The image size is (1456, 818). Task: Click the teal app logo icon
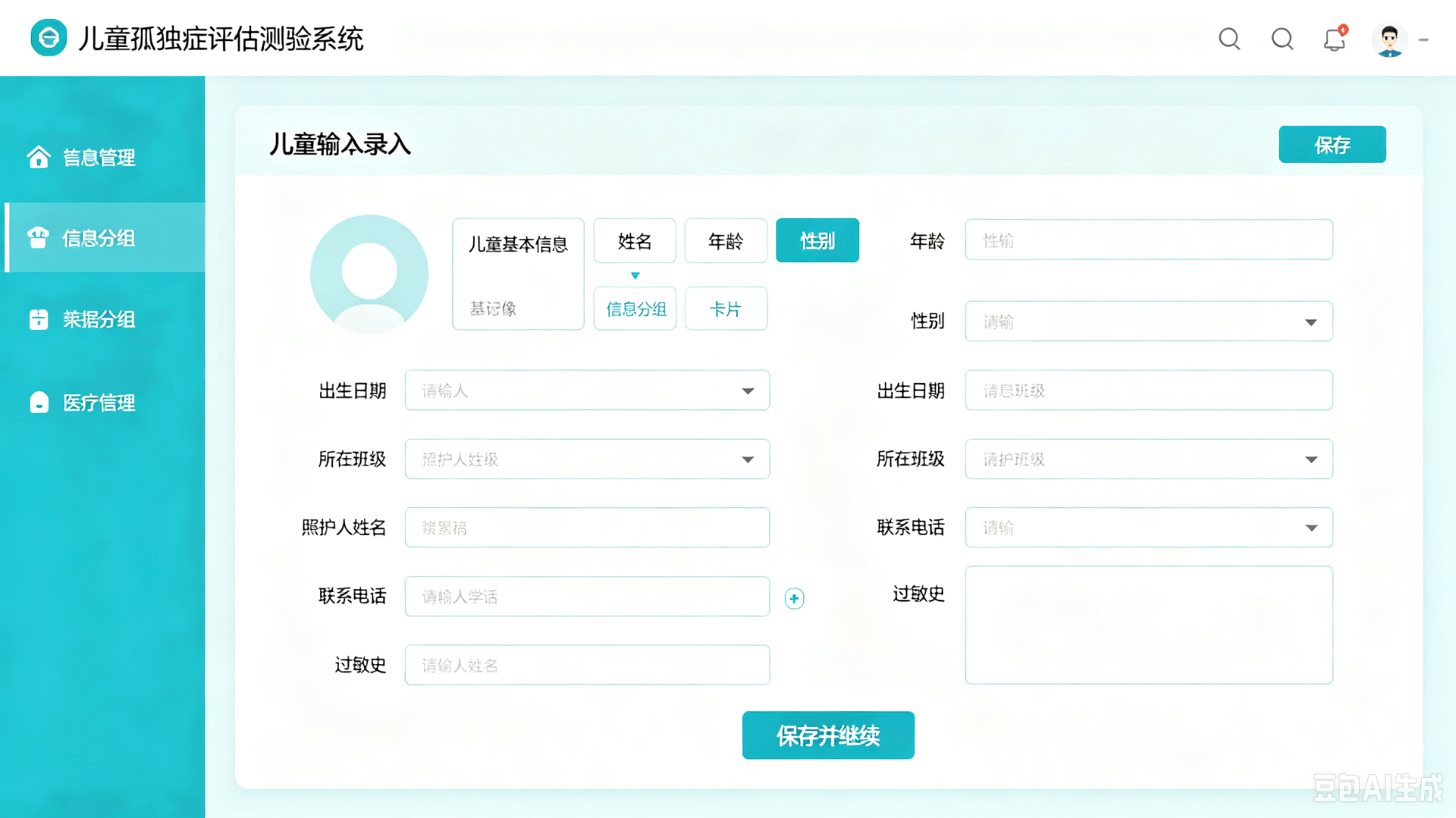49,38
